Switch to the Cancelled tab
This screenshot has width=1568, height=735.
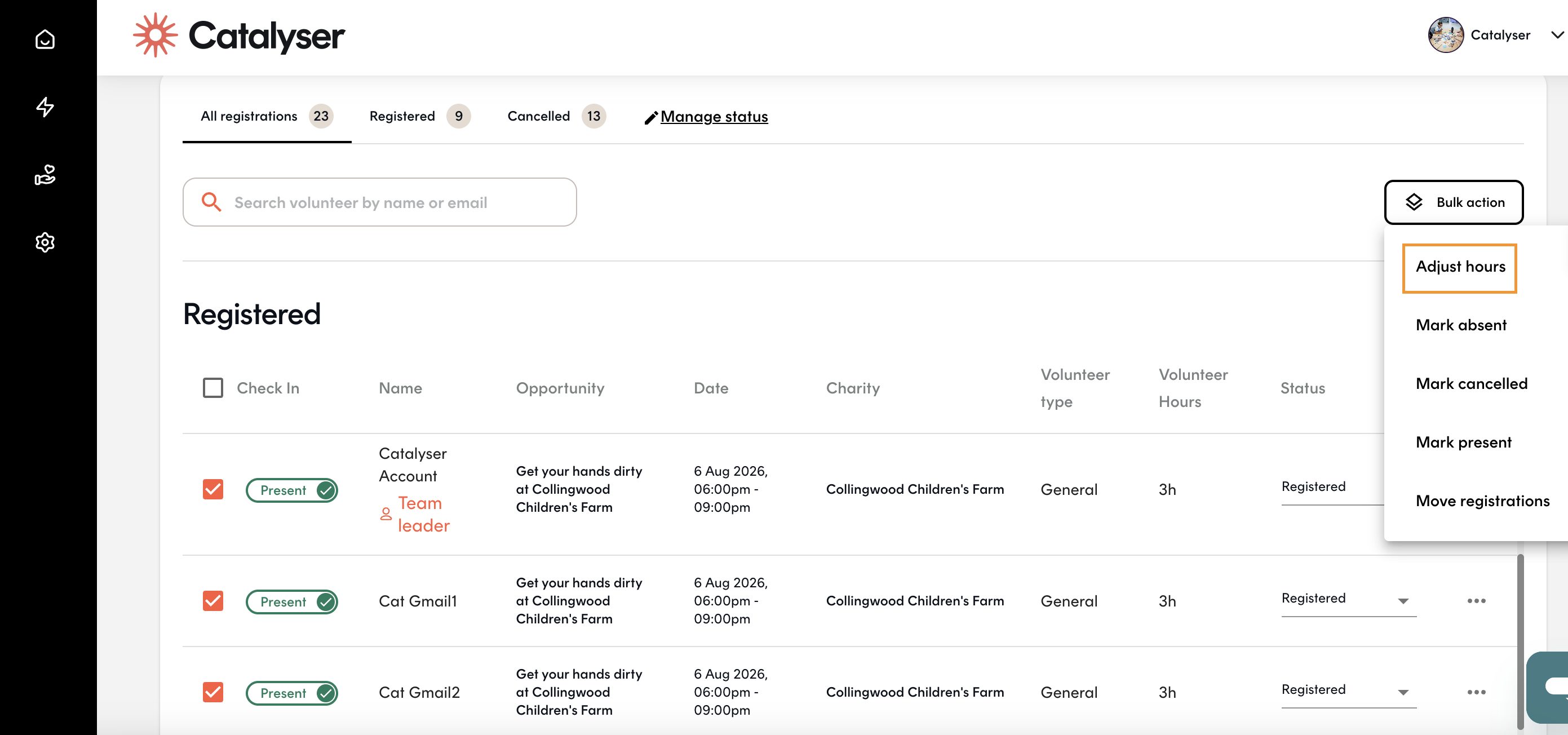[556, 116]
